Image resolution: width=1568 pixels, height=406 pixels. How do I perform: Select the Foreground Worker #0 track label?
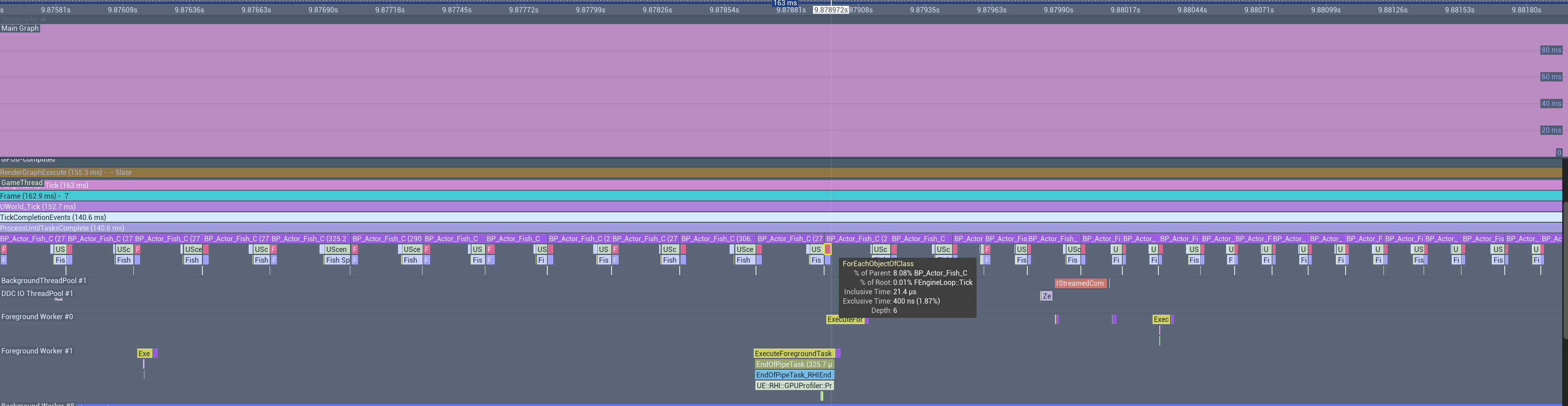pos(37,317)
